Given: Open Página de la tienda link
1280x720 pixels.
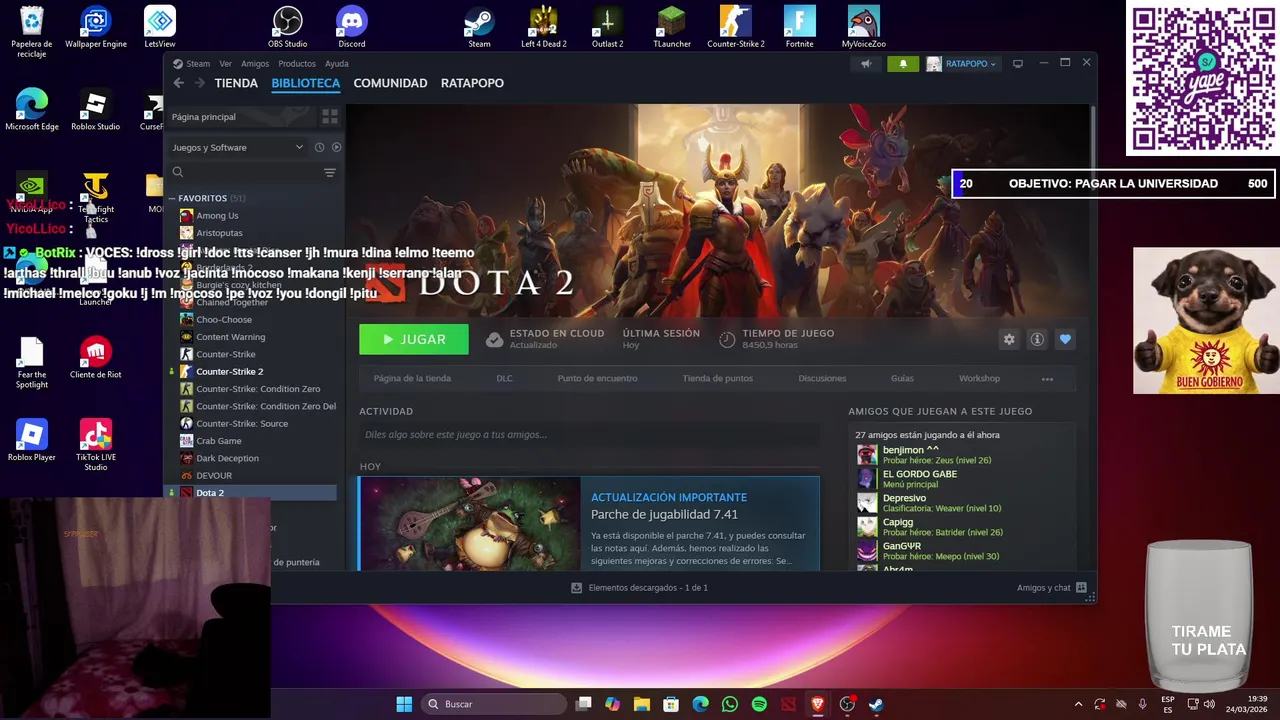Looking at the screenshot, I should [412, 378].
